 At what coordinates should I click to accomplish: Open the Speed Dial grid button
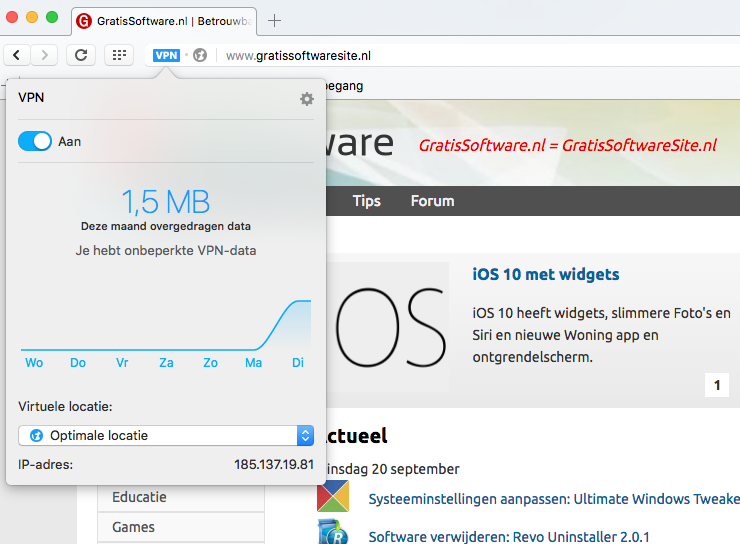pos(119,55)
